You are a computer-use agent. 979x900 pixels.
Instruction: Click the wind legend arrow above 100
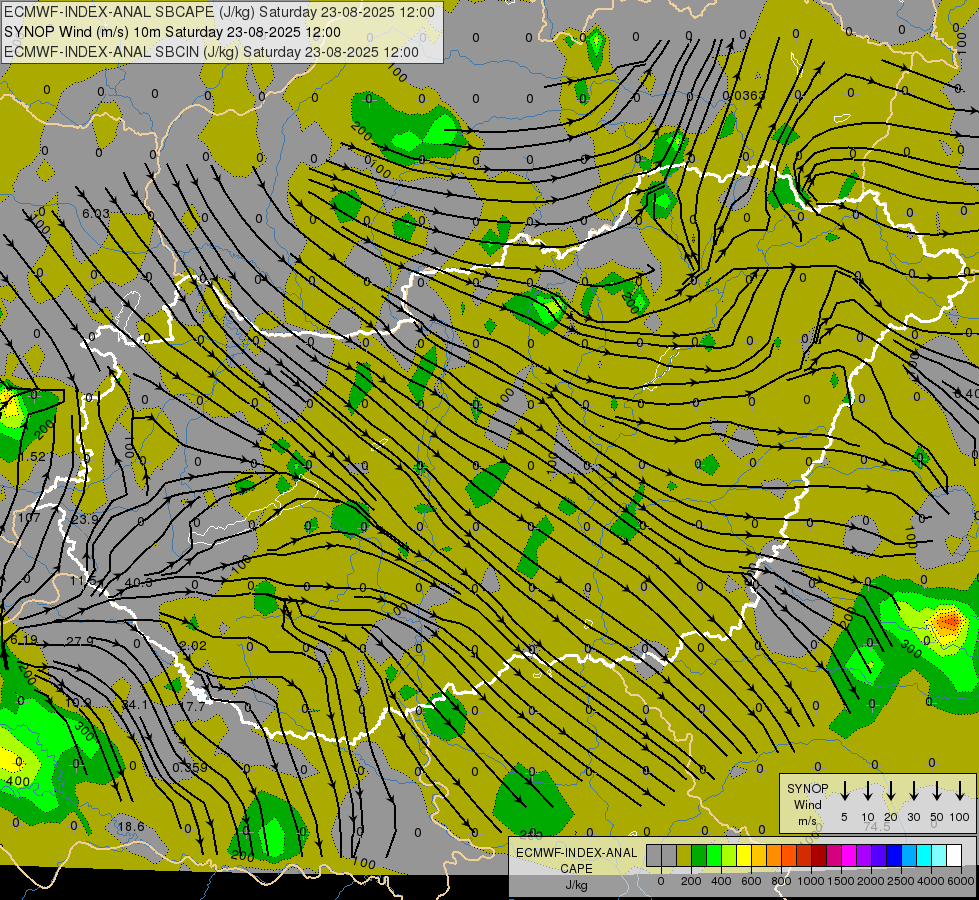960,791
